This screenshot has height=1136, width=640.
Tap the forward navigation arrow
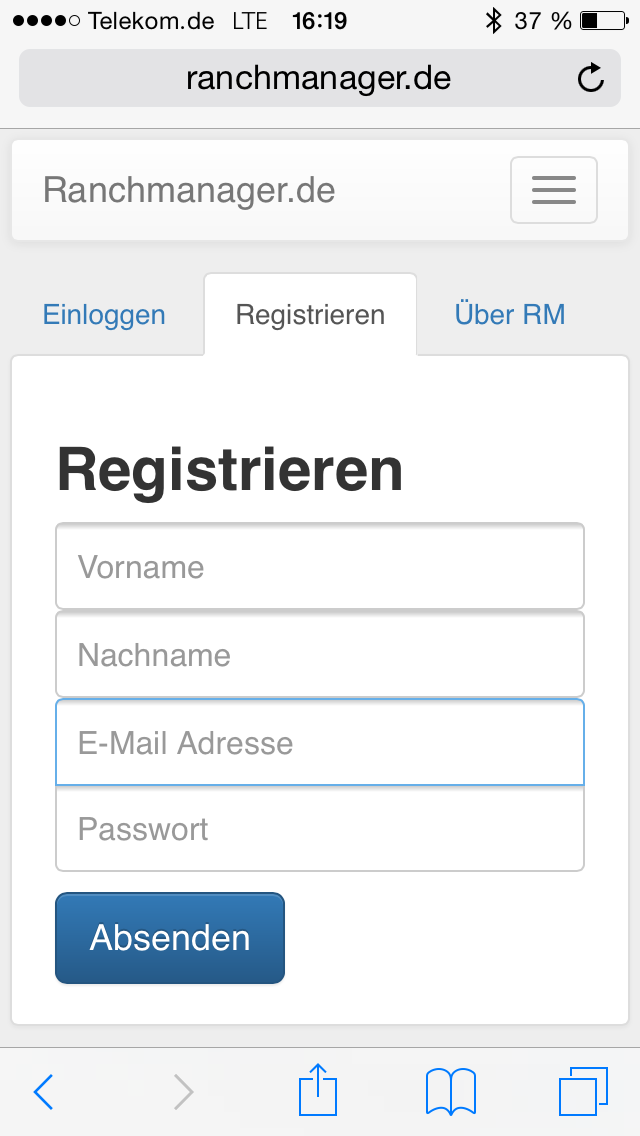pyautogui.click(x=183, y=1092)
